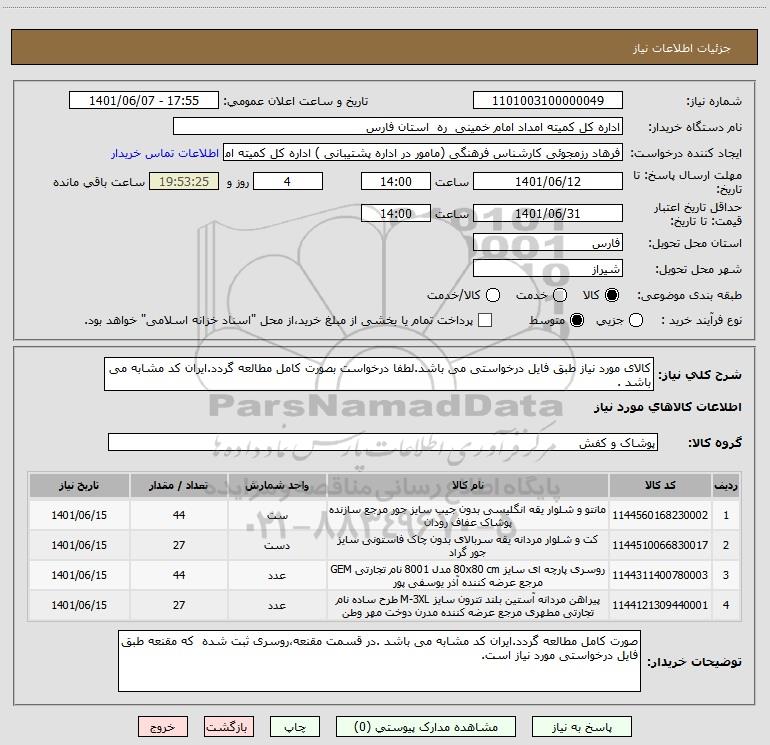Click the چاپ print button
Screen dimensions: 770x745
[x=295, y=727]
